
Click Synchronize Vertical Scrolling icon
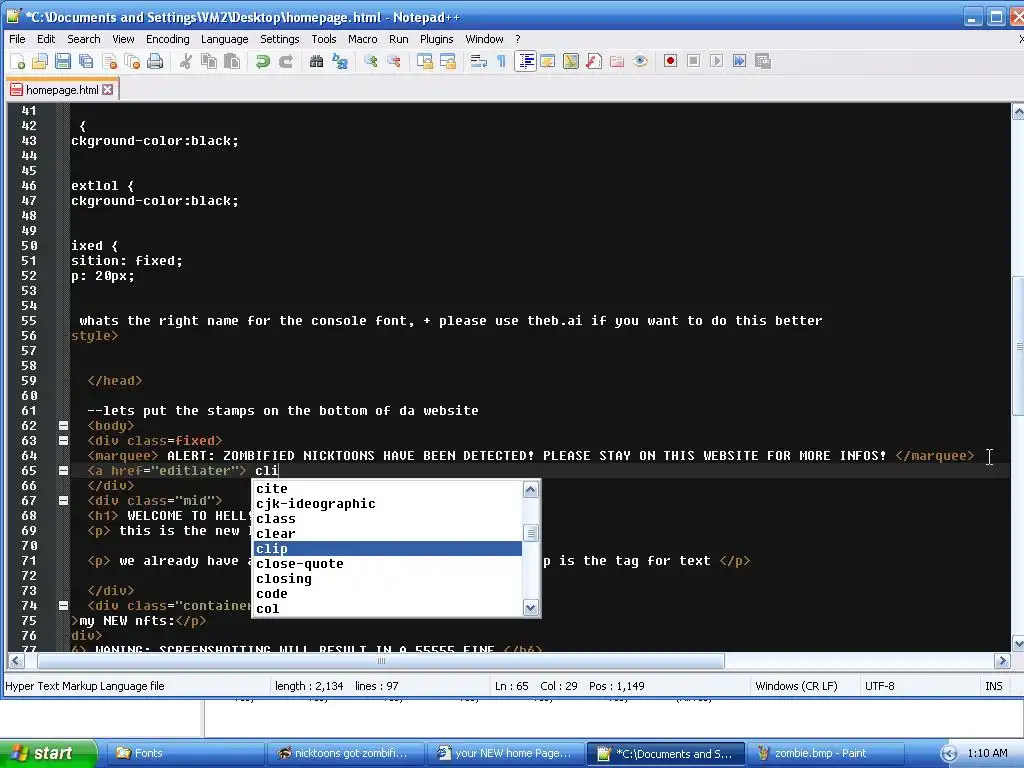424,61
